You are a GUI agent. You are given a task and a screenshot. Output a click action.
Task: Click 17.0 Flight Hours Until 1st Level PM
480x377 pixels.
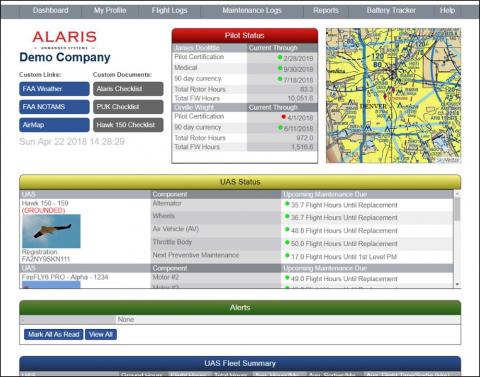pyautogui.click(x=344, y=257)
